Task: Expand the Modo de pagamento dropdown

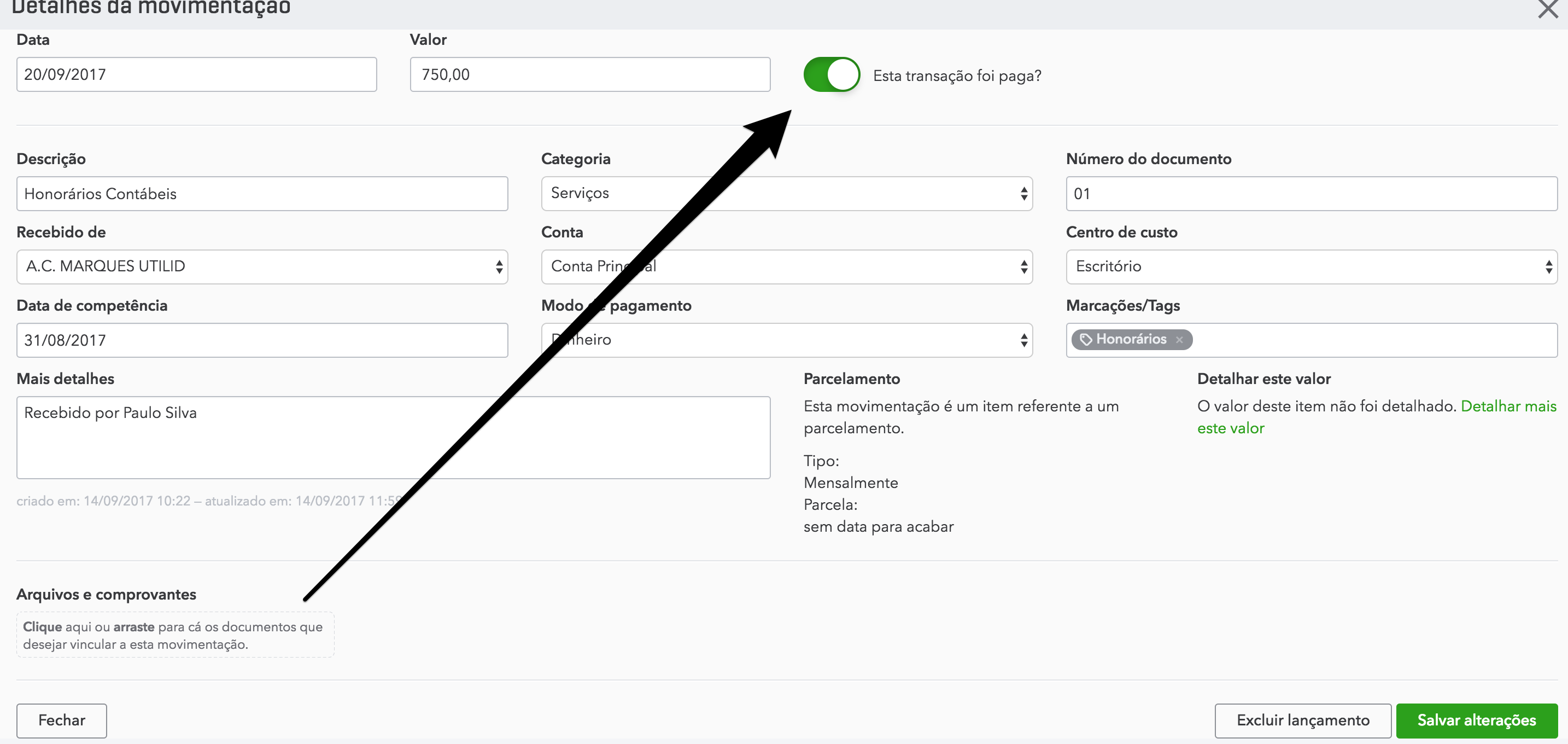Action: click(x=786, y=340)
